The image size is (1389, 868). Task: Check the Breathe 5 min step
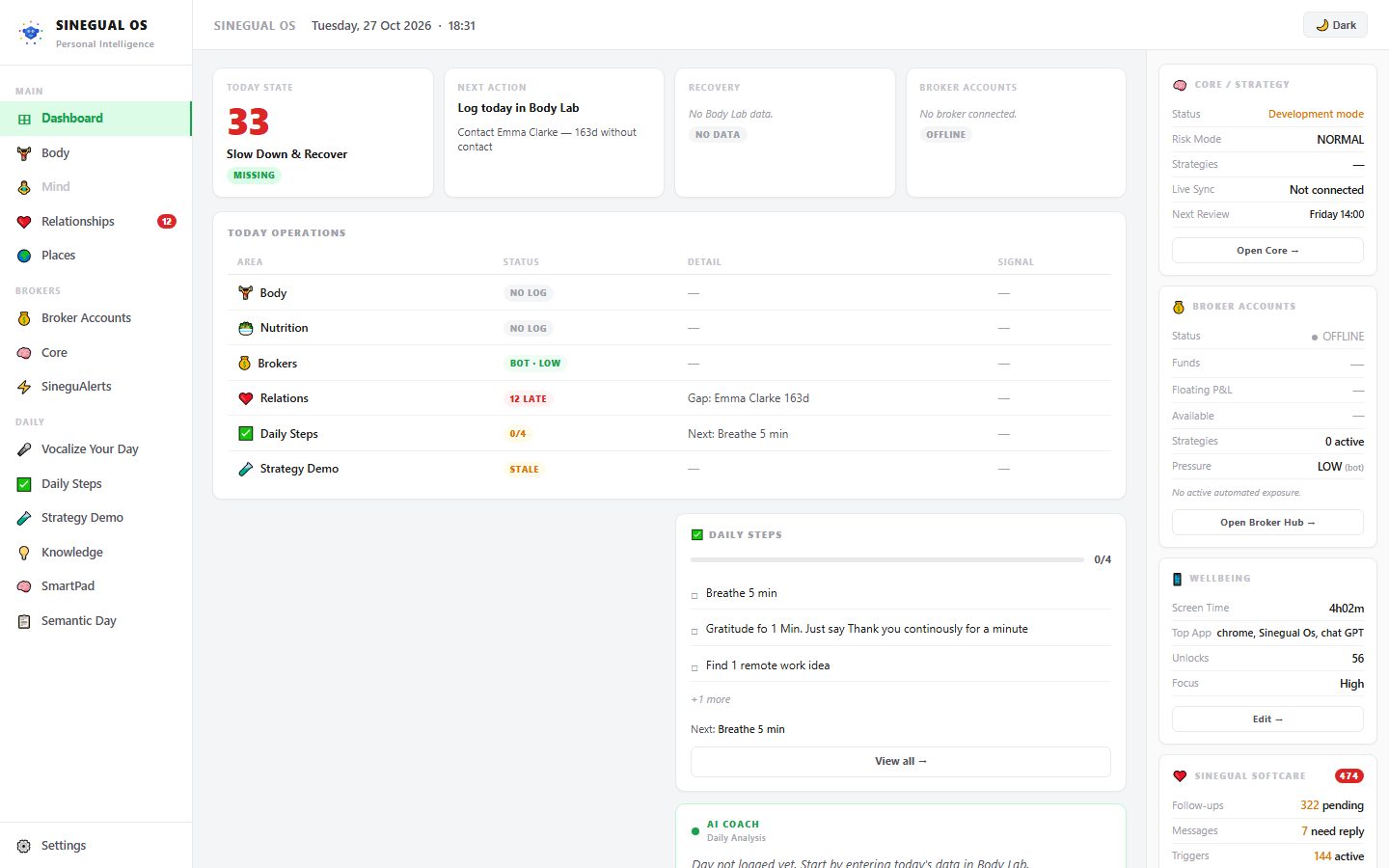(694, 595)
